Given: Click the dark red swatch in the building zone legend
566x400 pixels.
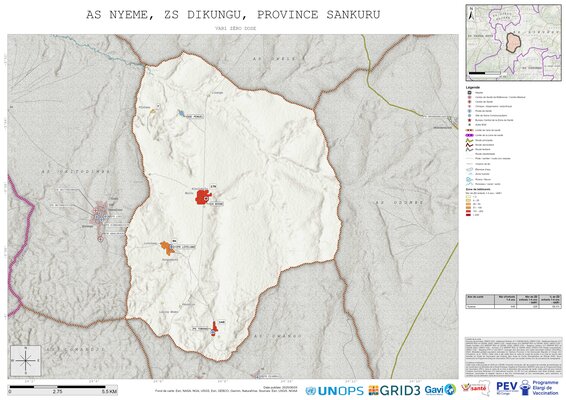Looking at the screenshot, I should 469,215.
